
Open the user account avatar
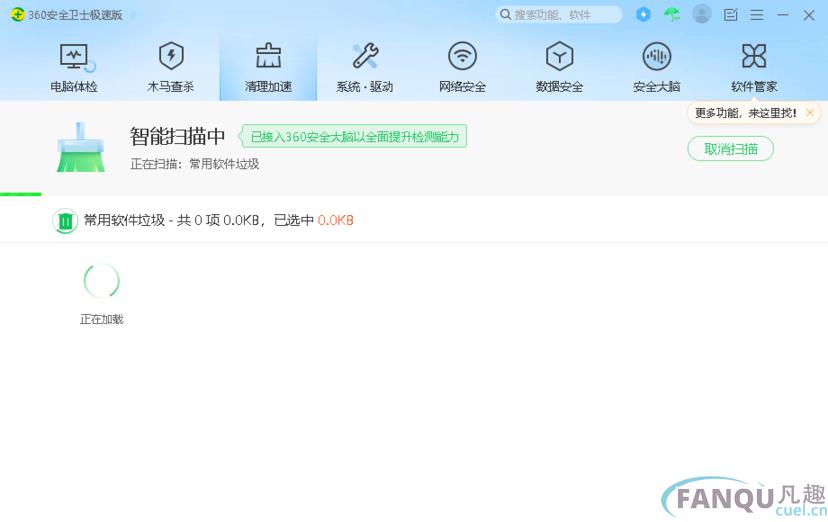coord(702,15)
